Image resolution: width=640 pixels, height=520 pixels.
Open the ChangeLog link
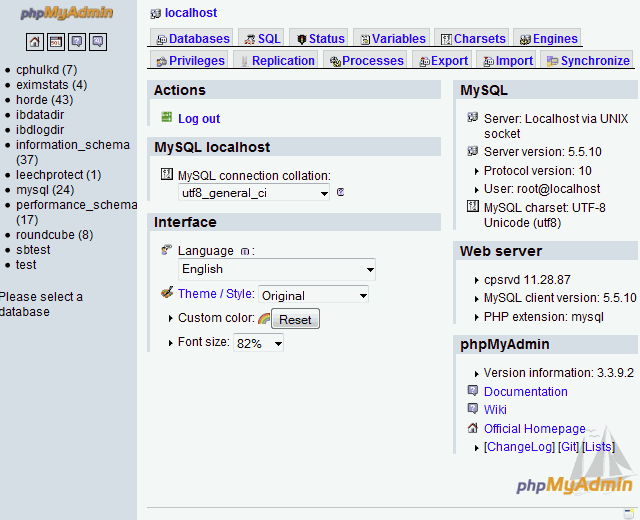pos(519,447)
